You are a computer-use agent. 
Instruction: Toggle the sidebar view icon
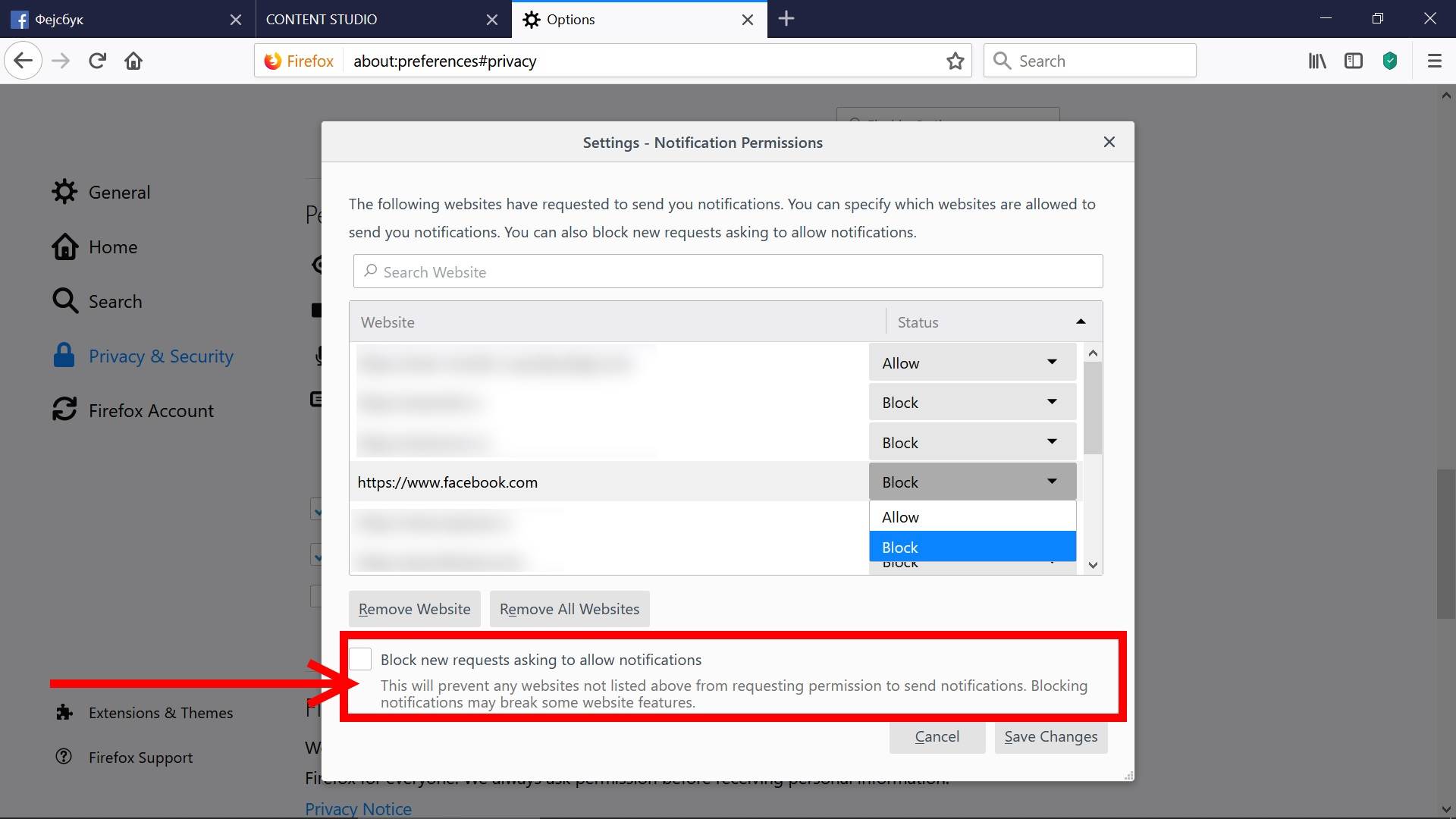point(1354,61)
